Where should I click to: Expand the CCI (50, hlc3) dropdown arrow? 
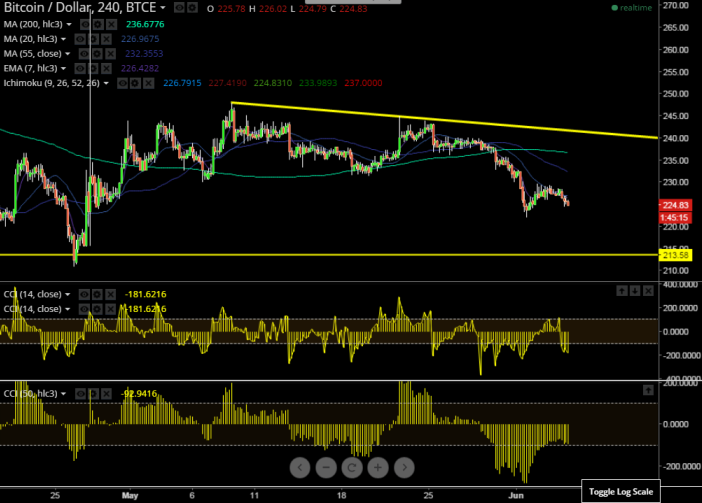tap(63, 394)
